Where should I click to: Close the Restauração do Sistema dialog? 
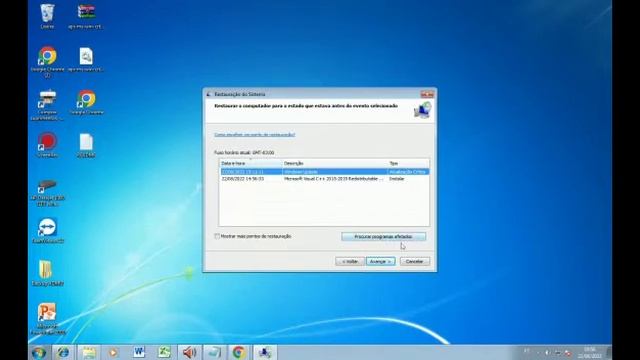coord(427,94)
